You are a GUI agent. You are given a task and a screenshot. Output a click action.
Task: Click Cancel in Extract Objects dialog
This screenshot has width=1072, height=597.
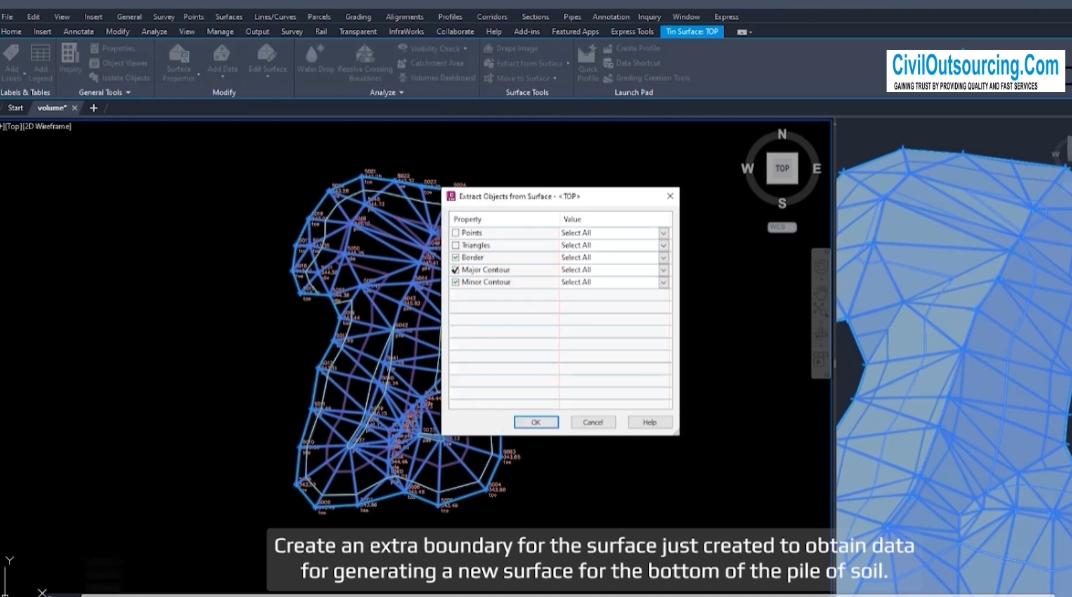point(593,422)
